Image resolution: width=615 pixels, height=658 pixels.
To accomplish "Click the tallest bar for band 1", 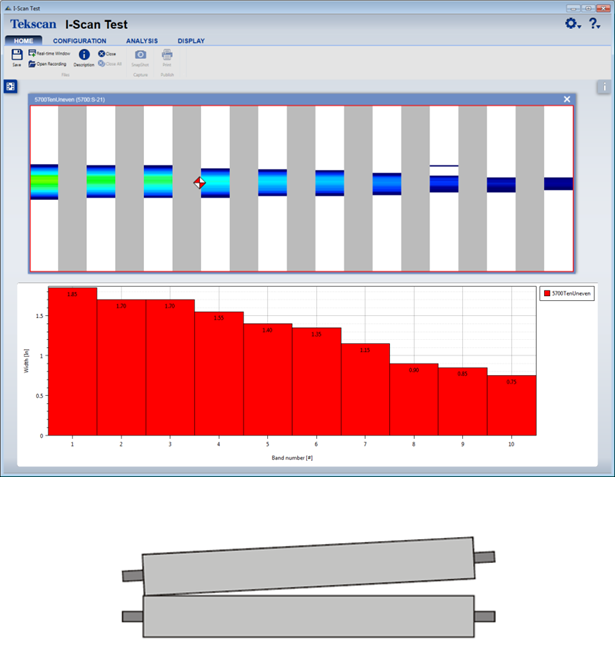I will coord(72,361).
